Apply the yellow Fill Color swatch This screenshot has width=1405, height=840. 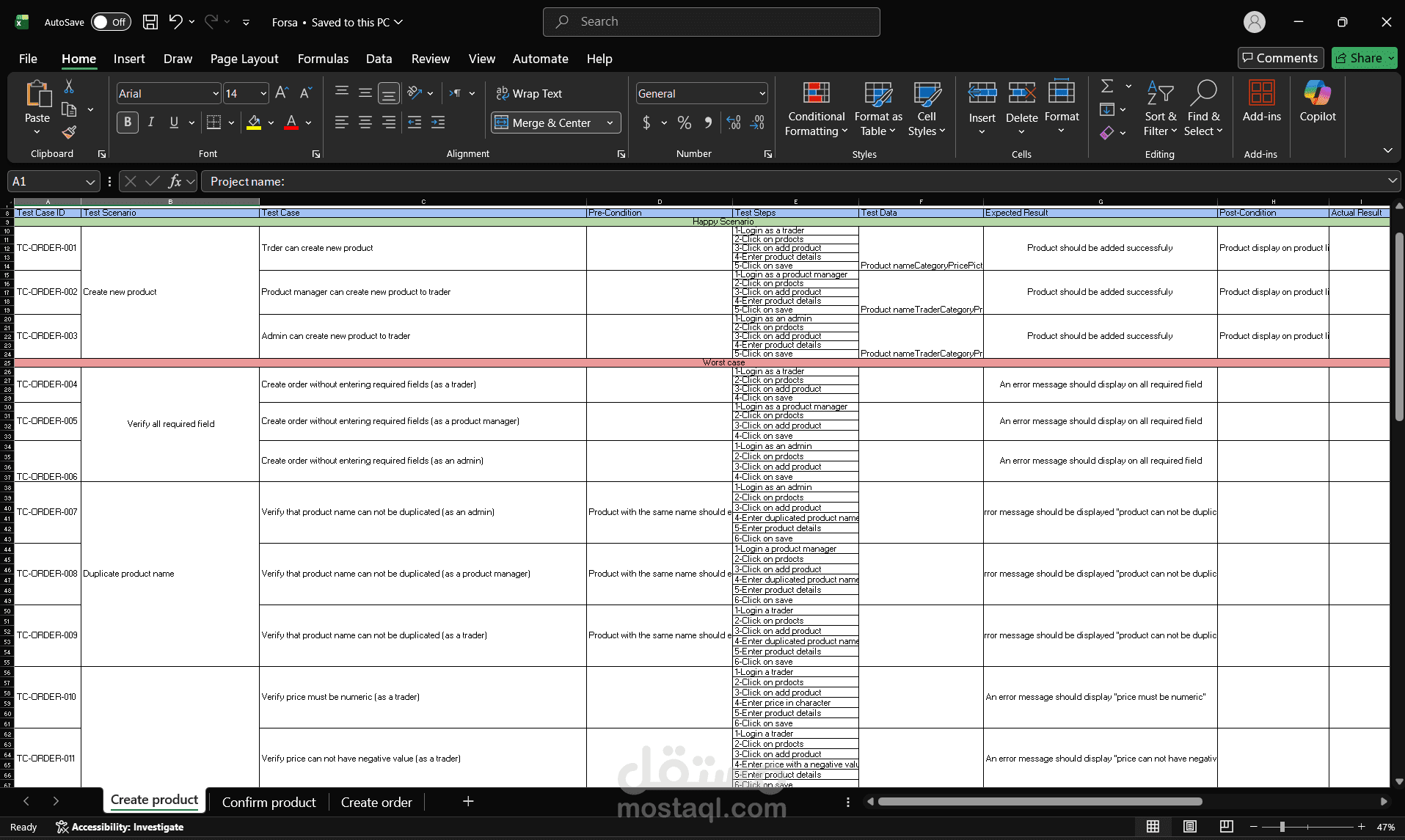click(254, 123)
